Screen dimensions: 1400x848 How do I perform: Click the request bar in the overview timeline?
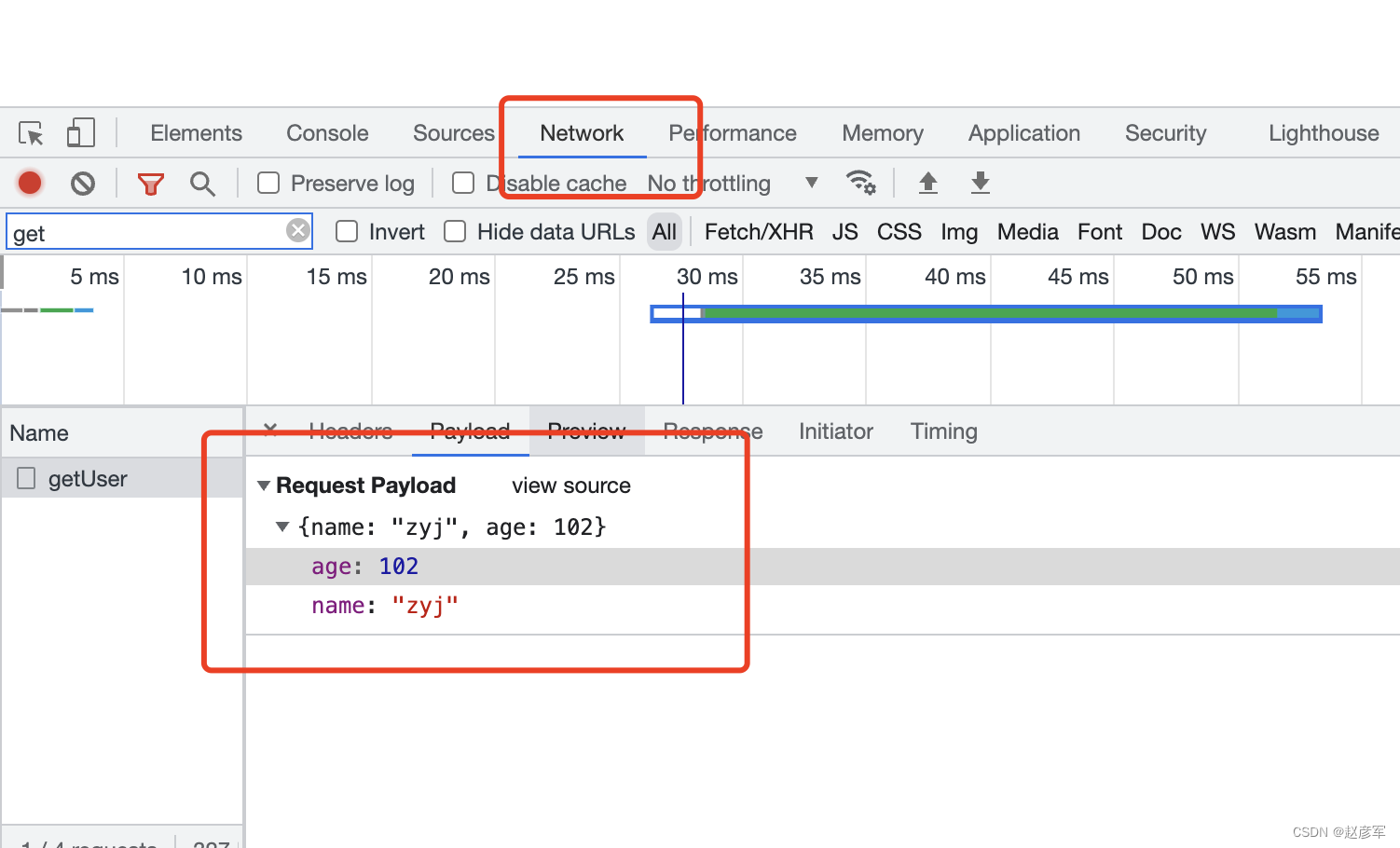(x=986, y=314)
